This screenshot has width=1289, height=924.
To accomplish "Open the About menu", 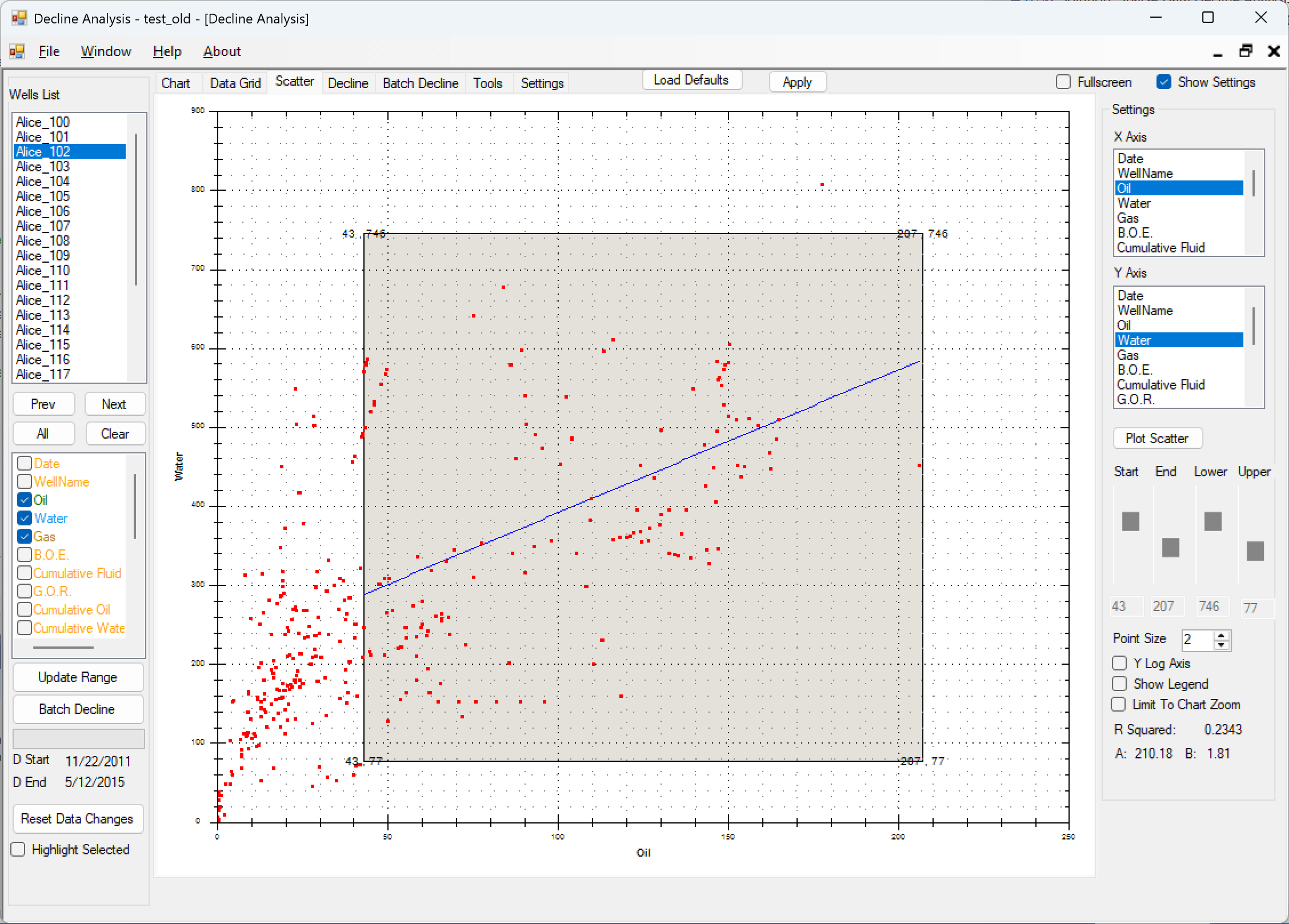I will [x=222, y=51].
